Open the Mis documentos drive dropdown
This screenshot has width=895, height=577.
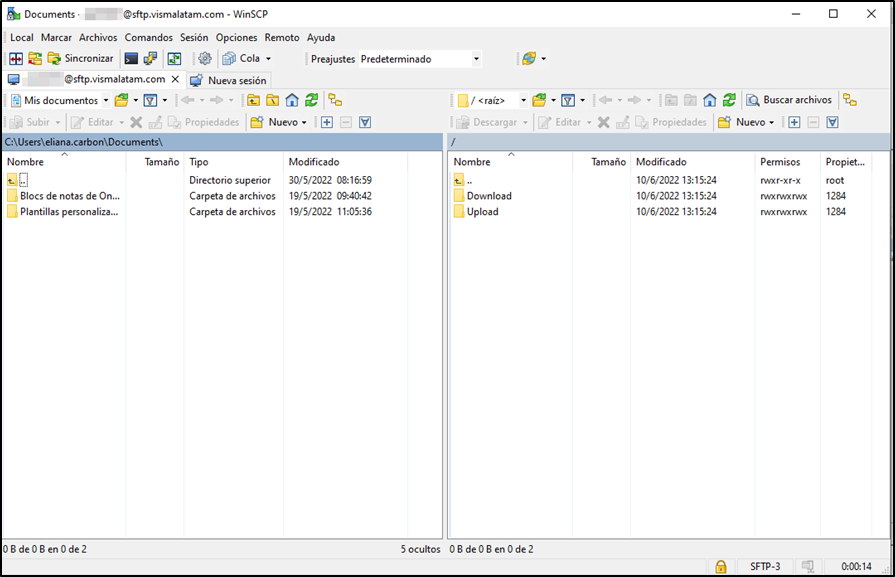click(60, 100)
